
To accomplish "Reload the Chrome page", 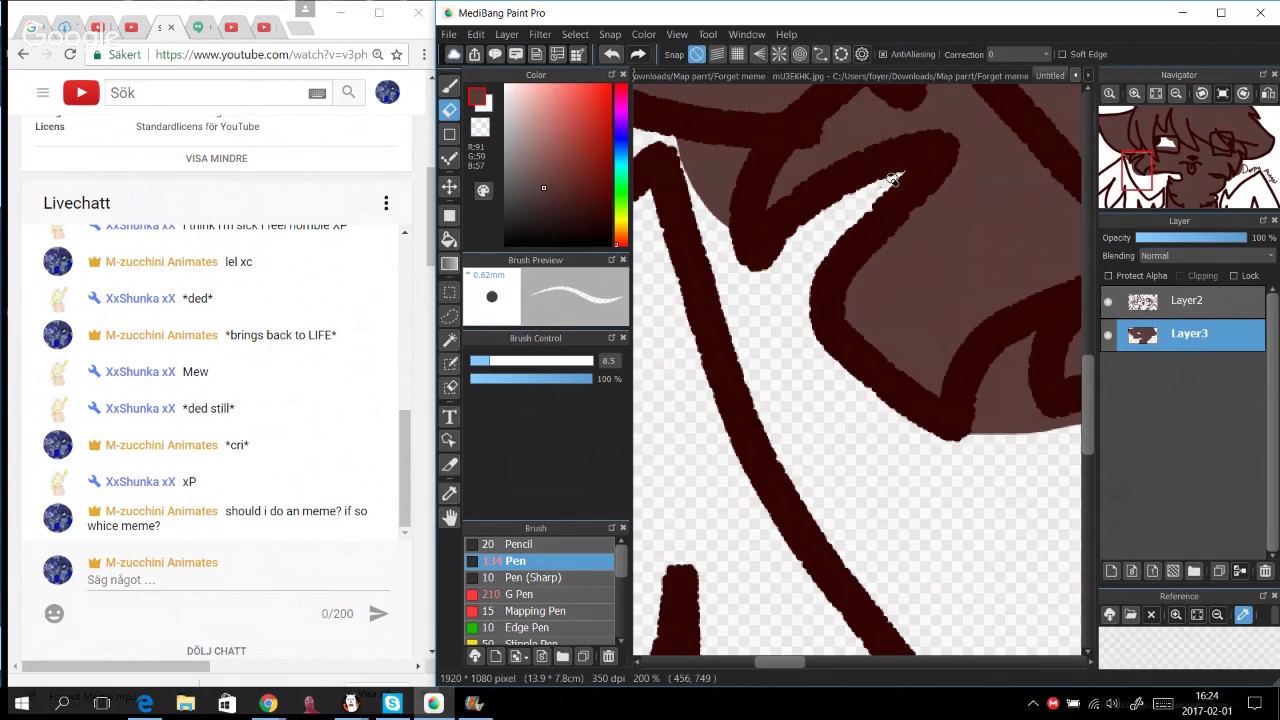I will point(70,54).
